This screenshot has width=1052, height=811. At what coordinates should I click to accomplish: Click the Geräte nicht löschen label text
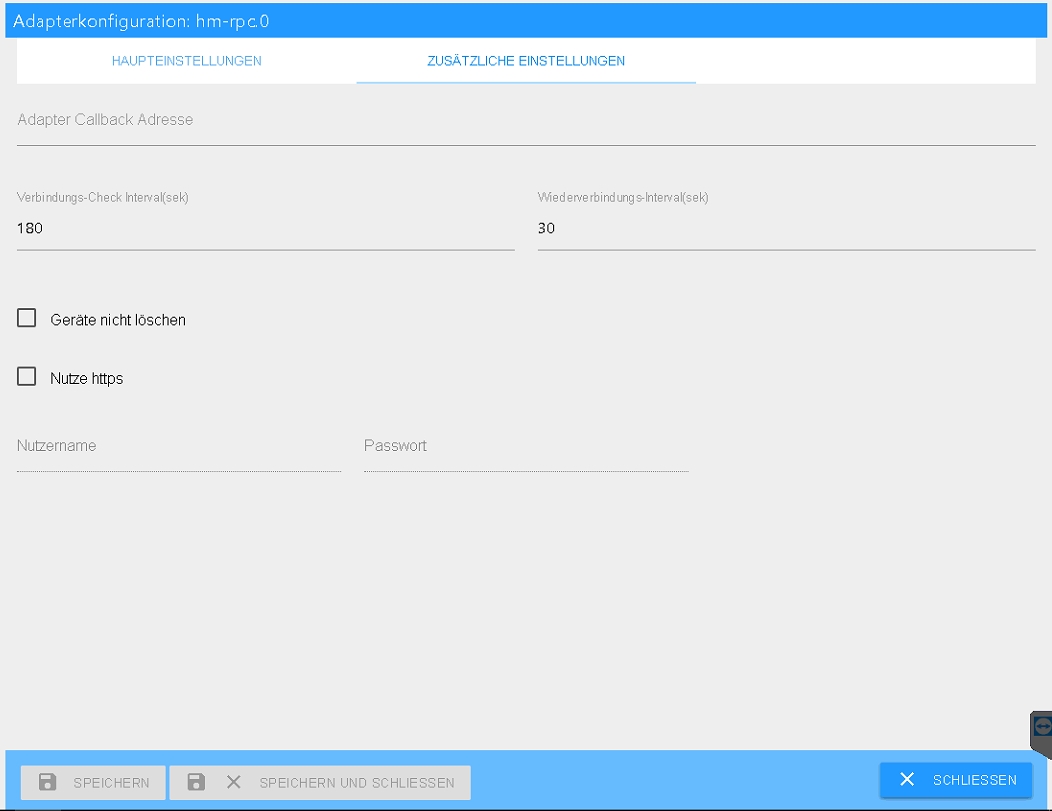pos(118,320)
